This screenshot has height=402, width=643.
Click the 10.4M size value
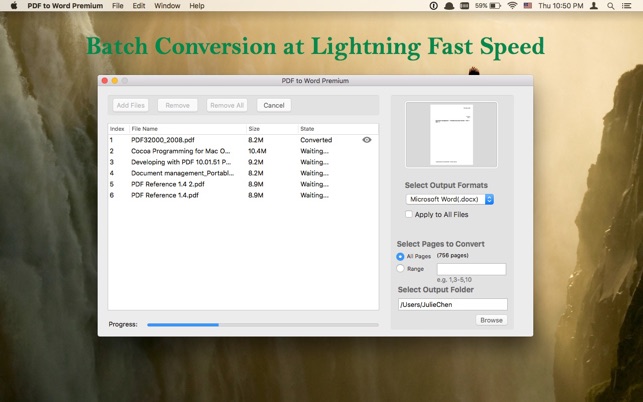tap(257, 151)
